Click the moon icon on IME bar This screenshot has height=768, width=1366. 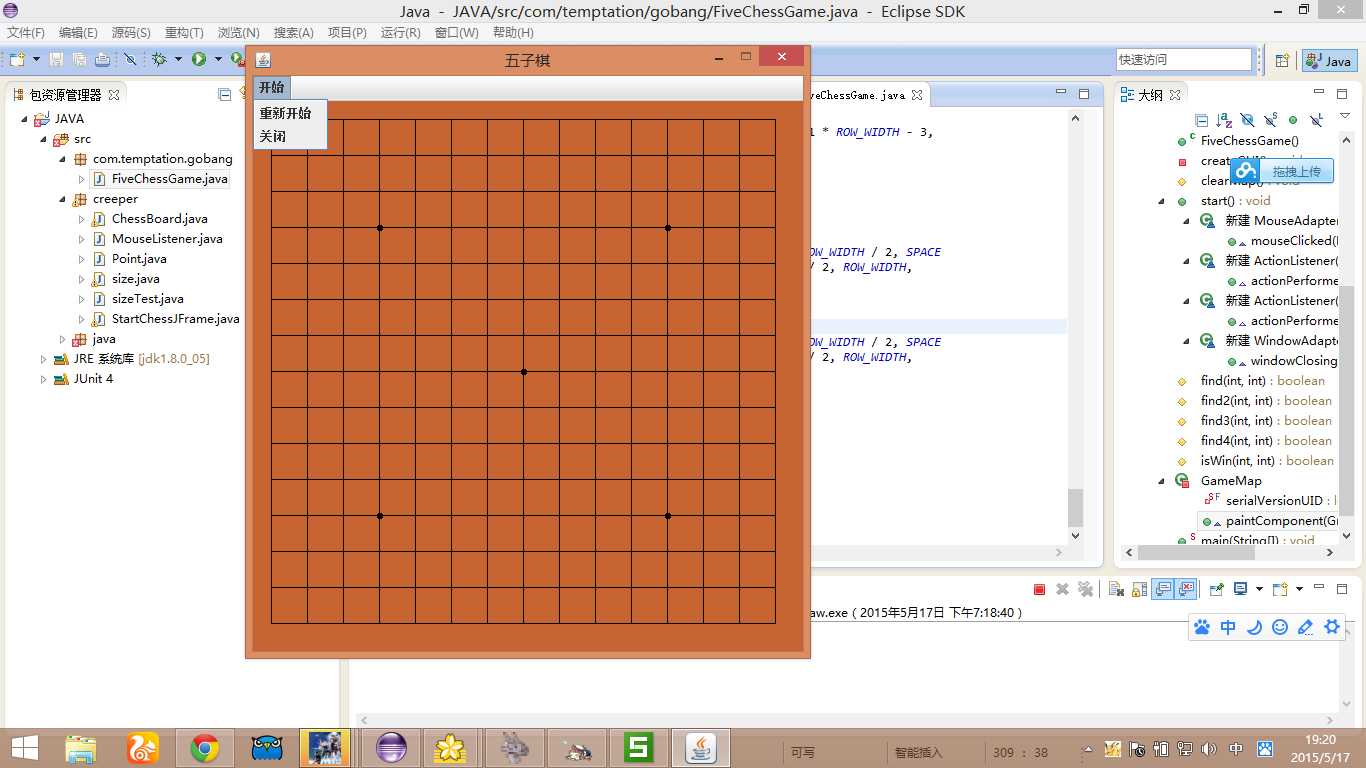pyautogui.click(x=1254, y=627)
